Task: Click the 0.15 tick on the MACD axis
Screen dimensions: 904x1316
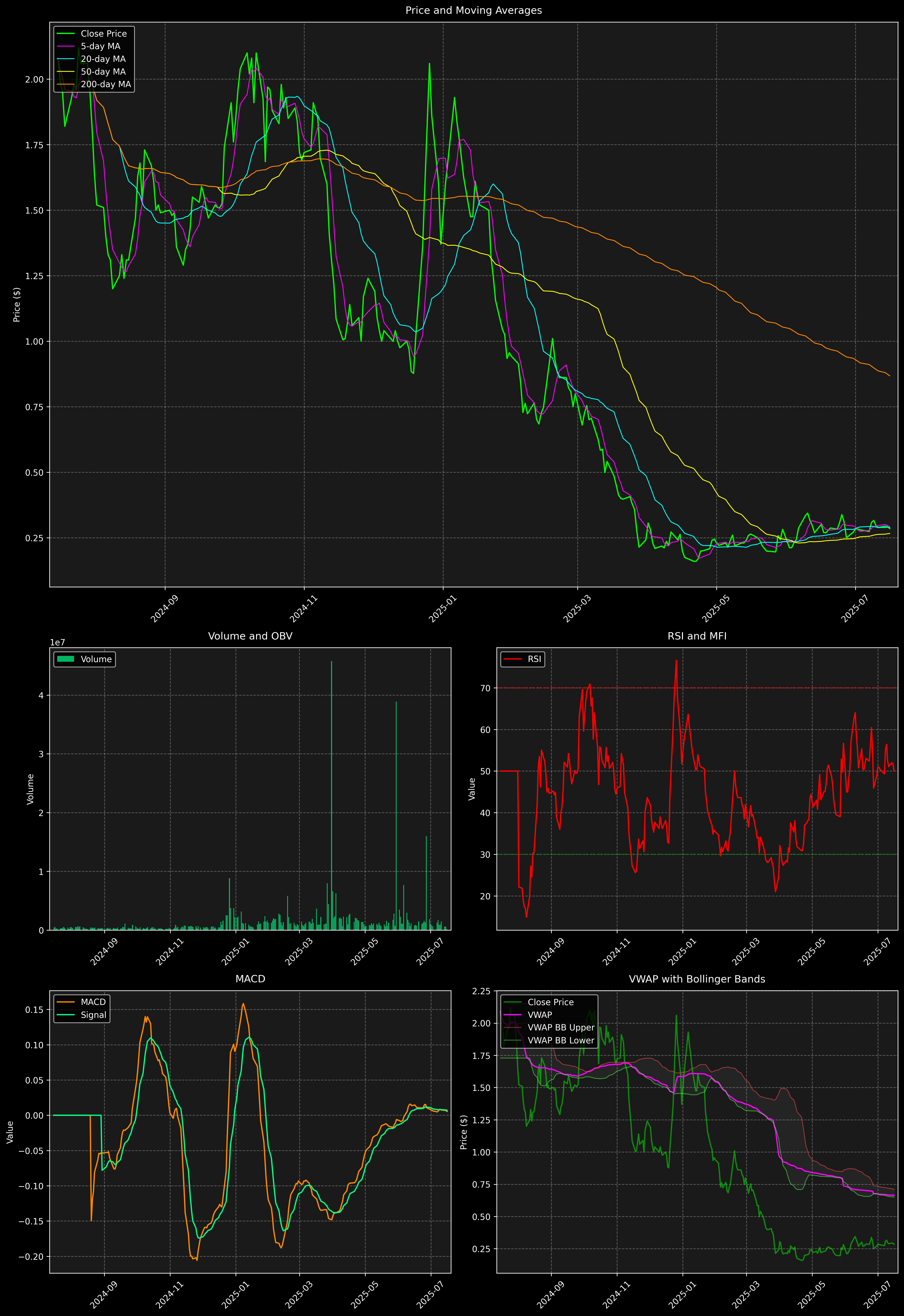Action: [x=35, y=1010]
